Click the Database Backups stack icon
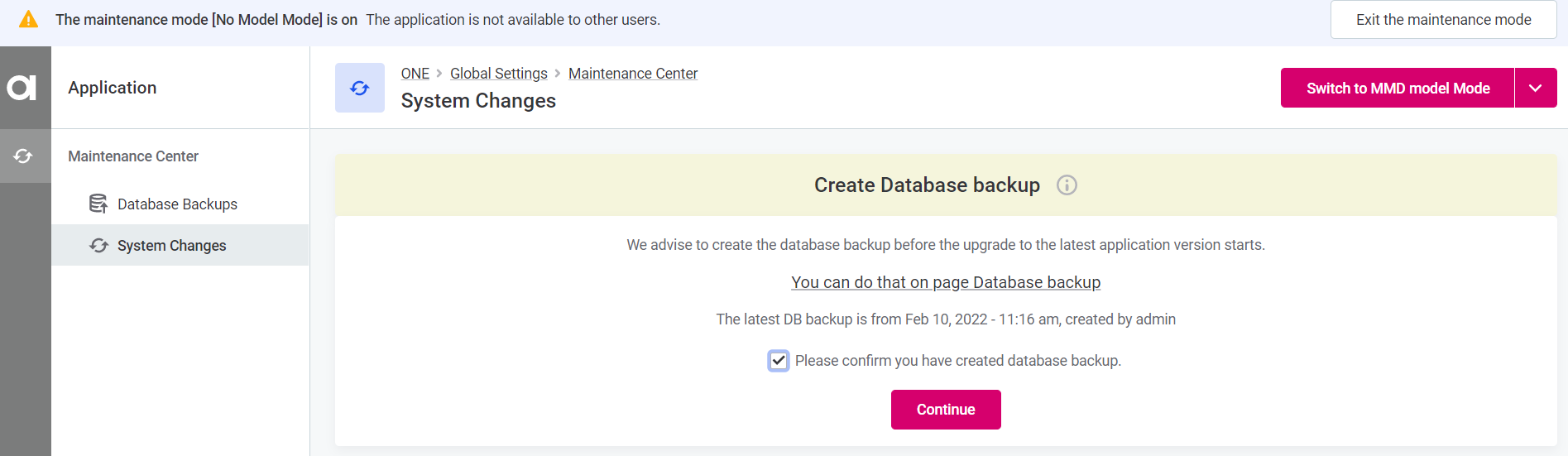The image size is (1568, 456). coord(98,204)
